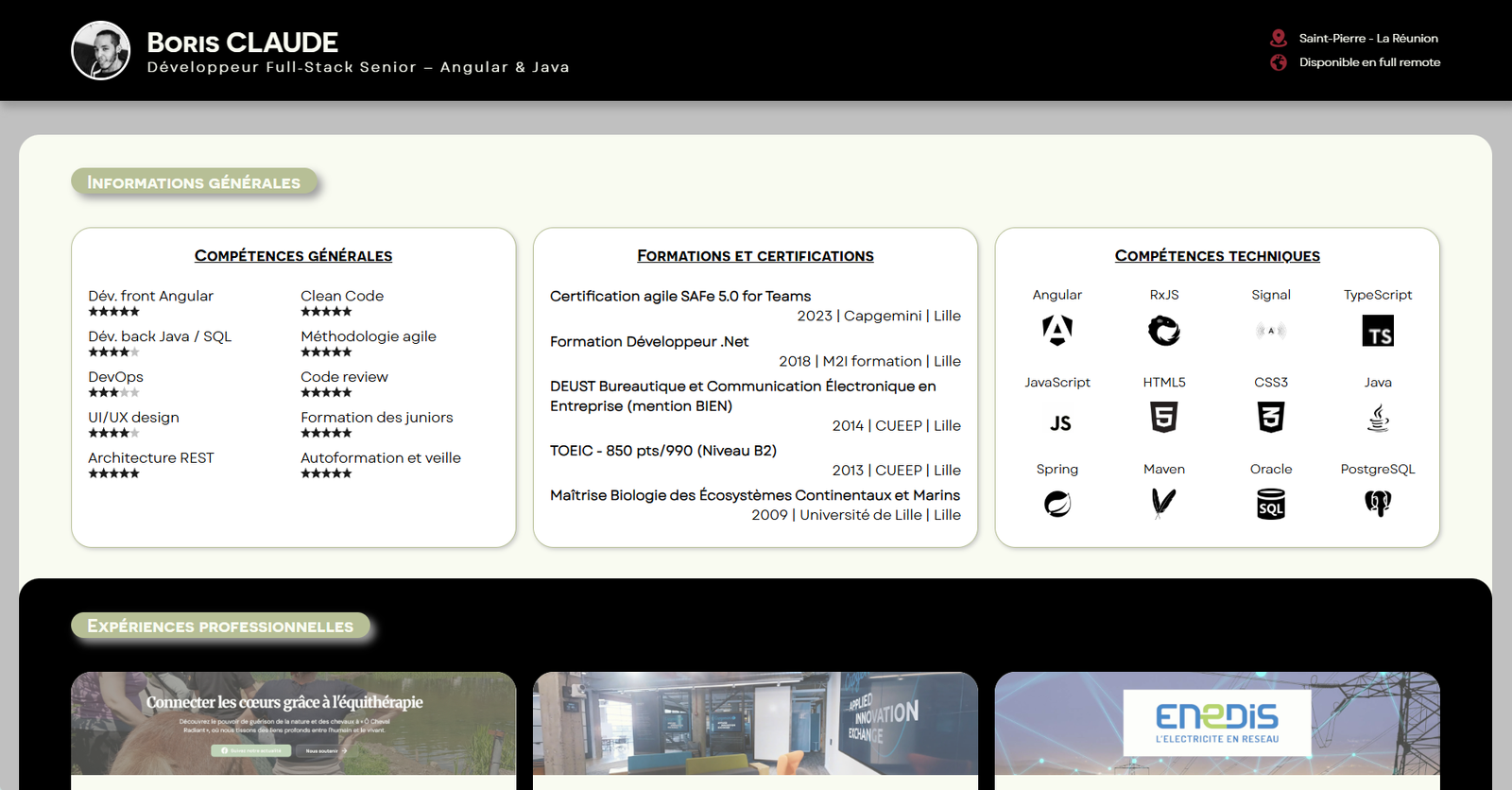Click the star rating under UI/UX design
Screen dimensions: 1512x790
113,434
